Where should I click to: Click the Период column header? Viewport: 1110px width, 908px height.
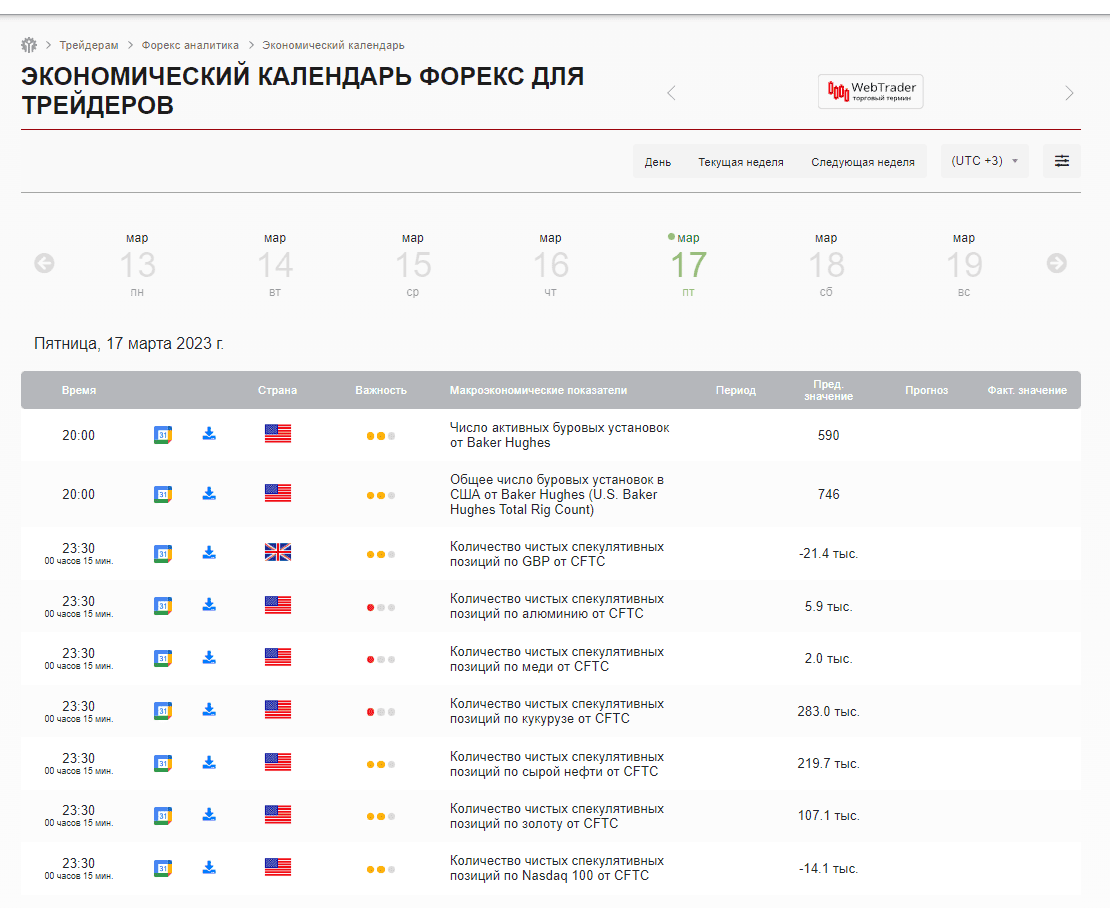(736, 390)
